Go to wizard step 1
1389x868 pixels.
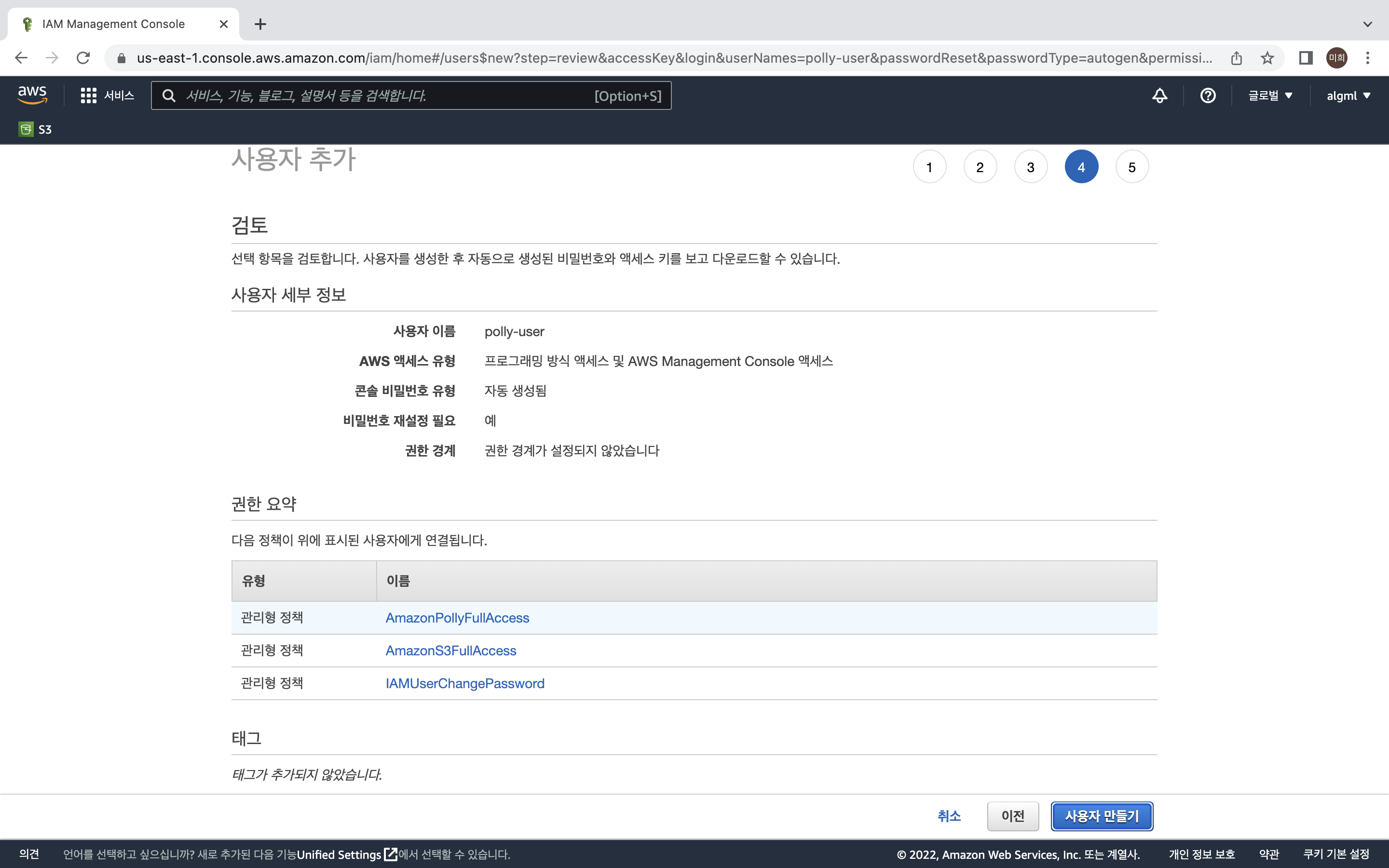[x=929, y=167]
